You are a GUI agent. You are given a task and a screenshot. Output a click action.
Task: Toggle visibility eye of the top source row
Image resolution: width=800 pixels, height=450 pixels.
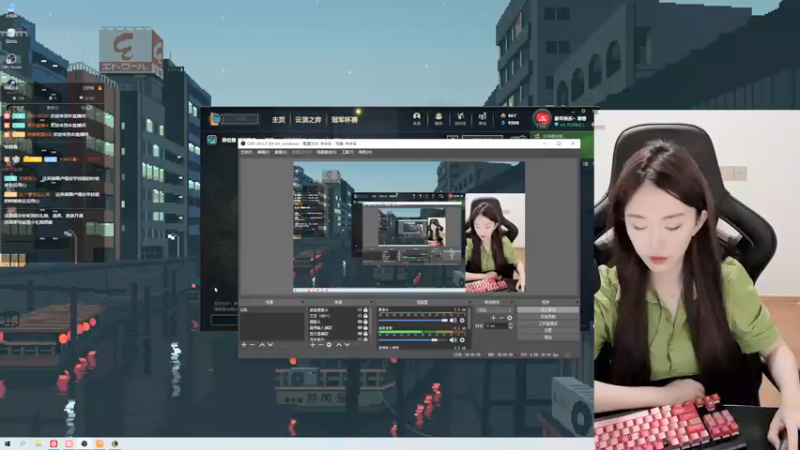click(360, 310)
